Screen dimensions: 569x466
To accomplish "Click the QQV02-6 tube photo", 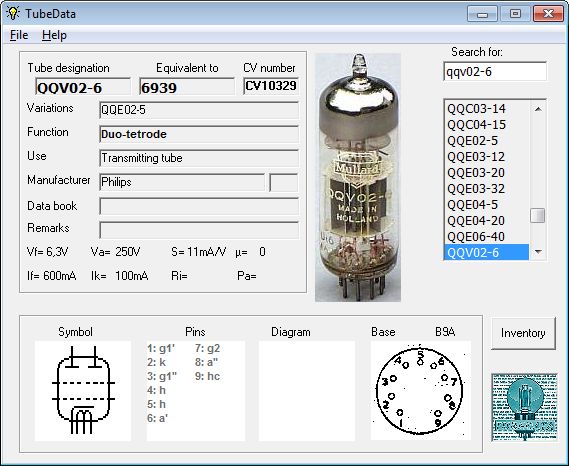I will [358, 177].
